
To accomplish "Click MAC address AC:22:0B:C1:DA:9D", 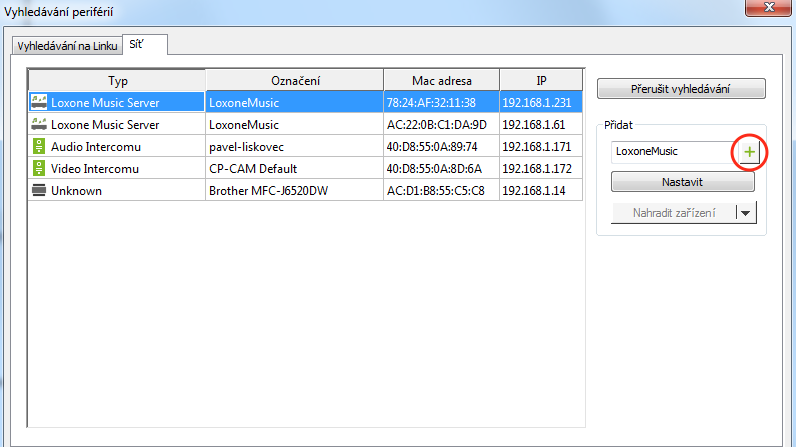I will coord(437,125).
